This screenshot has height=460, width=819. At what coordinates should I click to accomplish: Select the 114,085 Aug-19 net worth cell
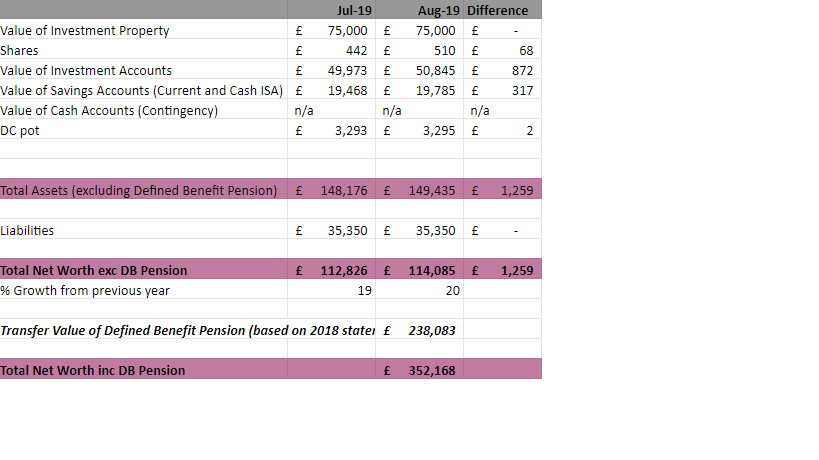tap(431, 270)
